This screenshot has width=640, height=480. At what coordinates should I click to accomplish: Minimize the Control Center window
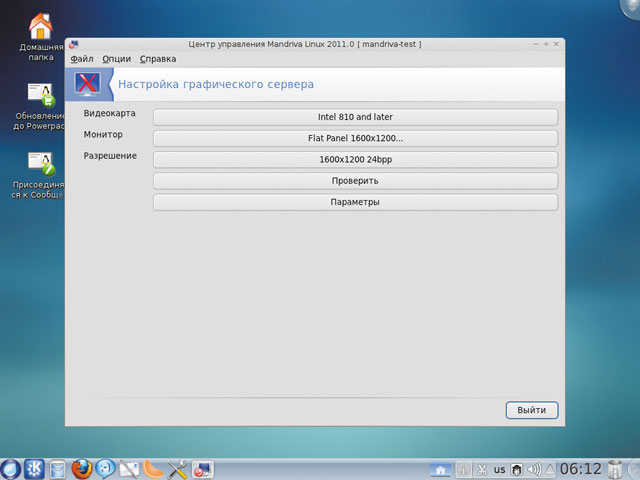click(x=536, y=44)
